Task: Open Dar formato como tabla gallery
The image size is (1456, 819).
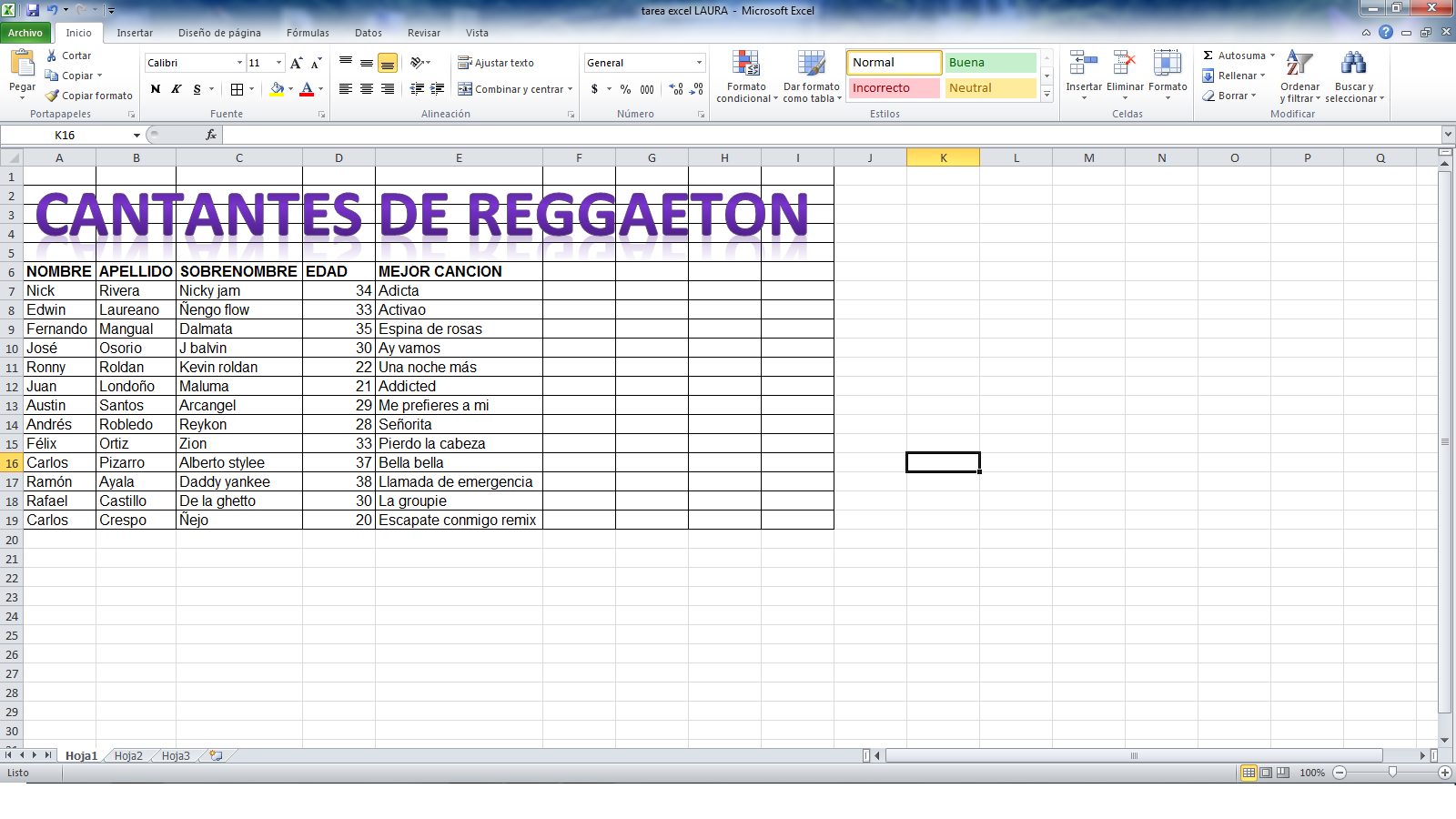Action: pos(812,76)
